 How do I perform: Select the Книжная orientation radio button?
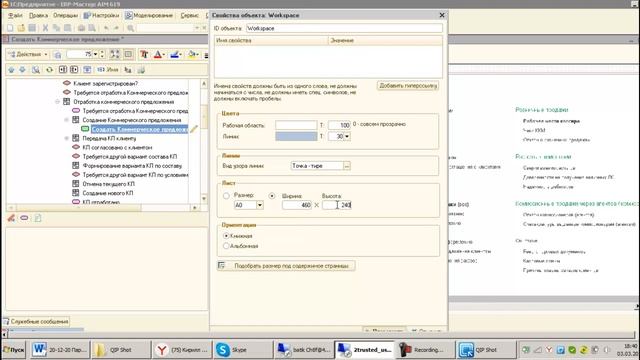pyautogui.click(x=226, y=236)
